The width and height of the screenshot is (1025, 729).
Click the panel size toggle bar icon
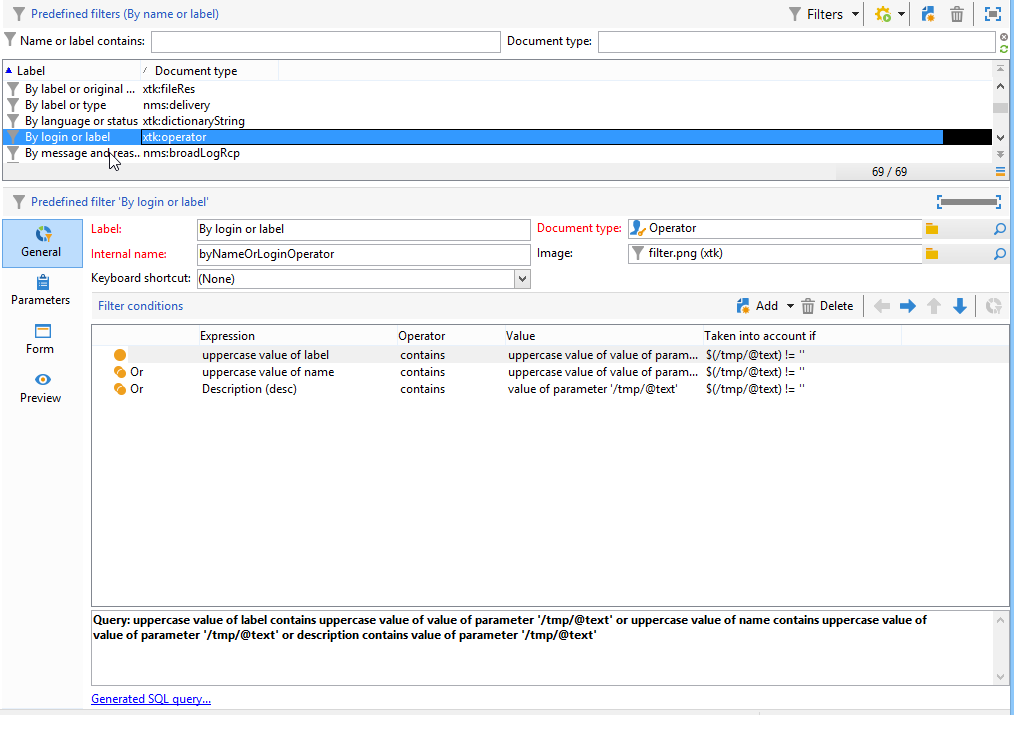pyautogui.click(x=969, y=202)
